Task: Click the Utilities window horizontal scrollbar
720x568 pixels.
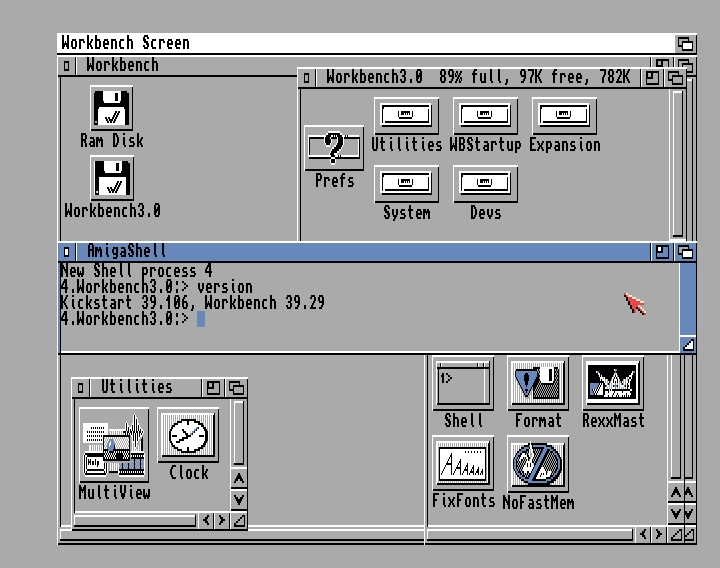Action: point(135,520)
